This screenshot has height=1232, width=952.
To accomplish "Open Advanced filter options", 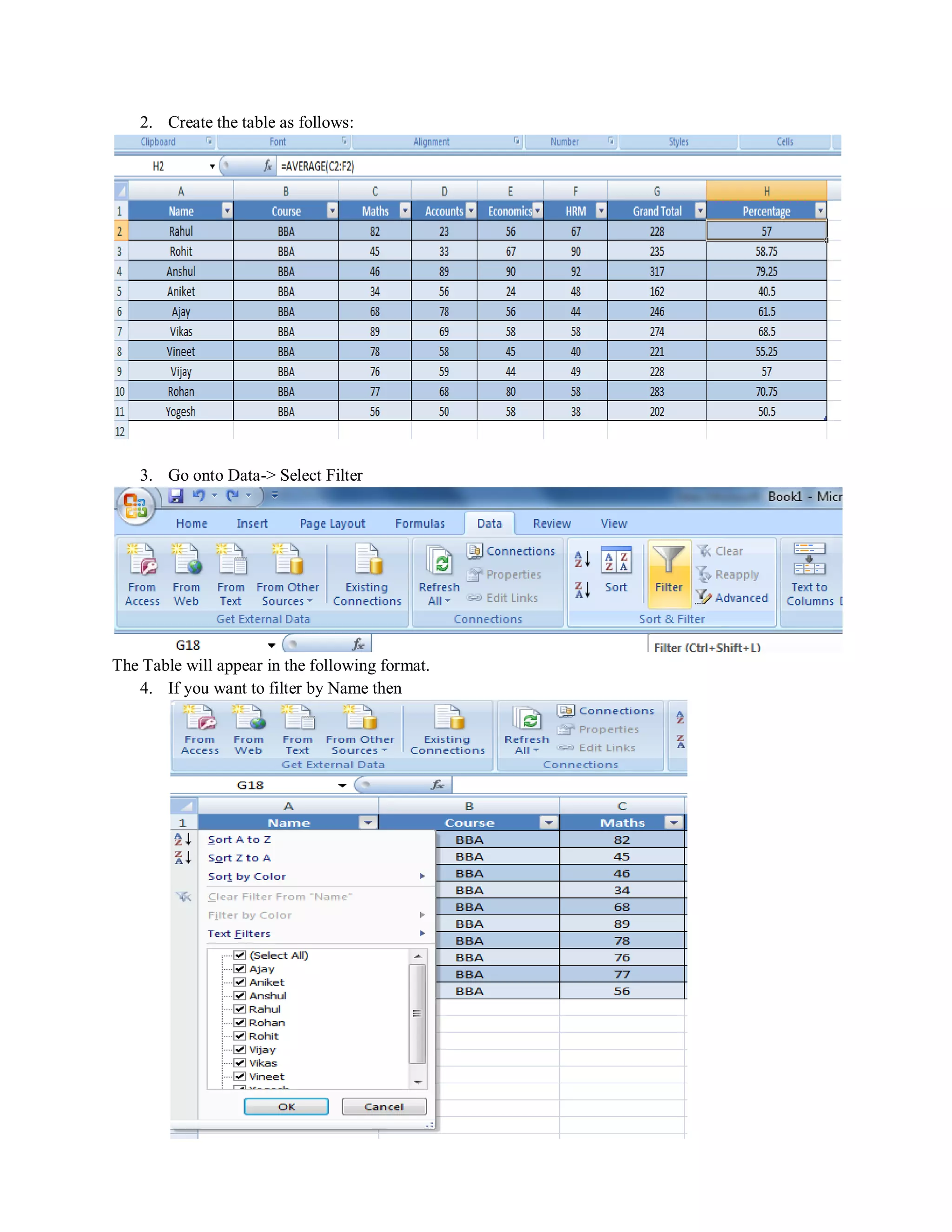I will pyautogui.click(x=732, y=598).
